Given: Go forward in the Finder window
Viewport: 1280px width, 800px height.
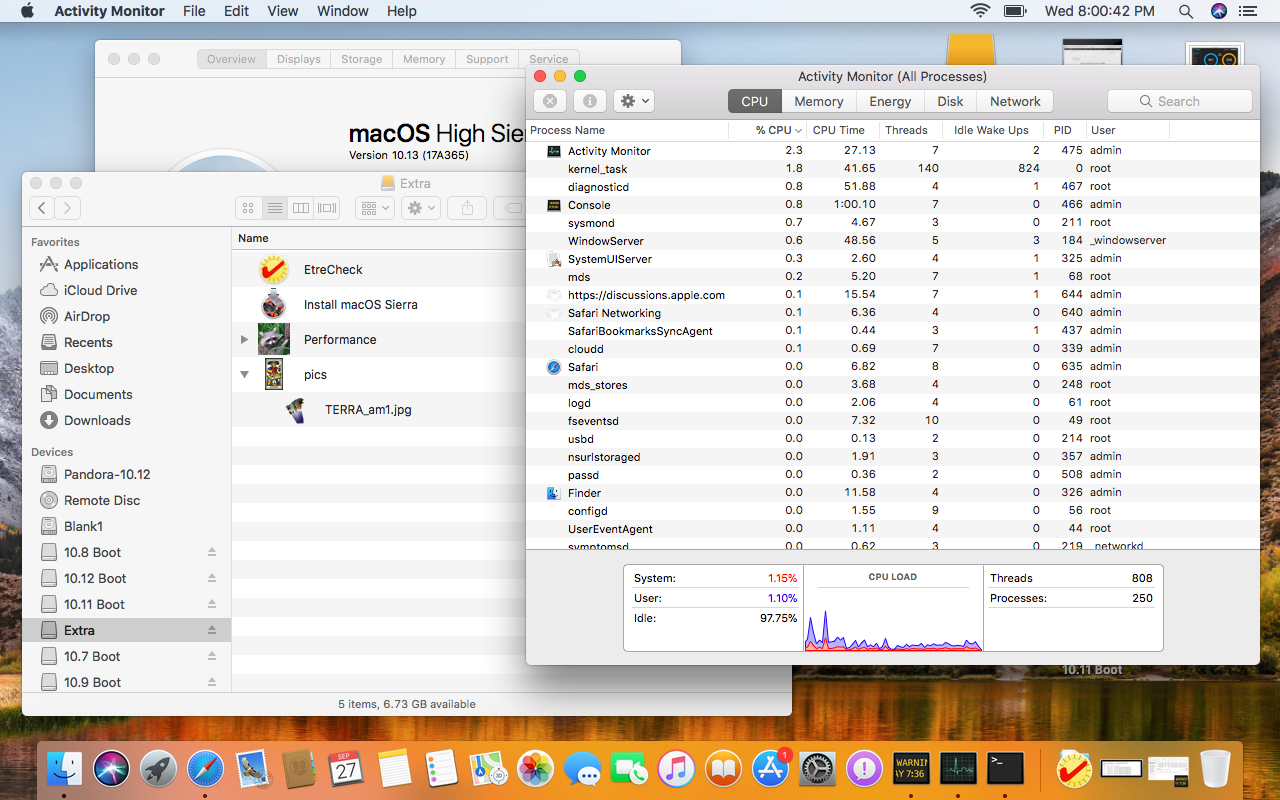Looking at the screenshot, I should tap(67, 208).
